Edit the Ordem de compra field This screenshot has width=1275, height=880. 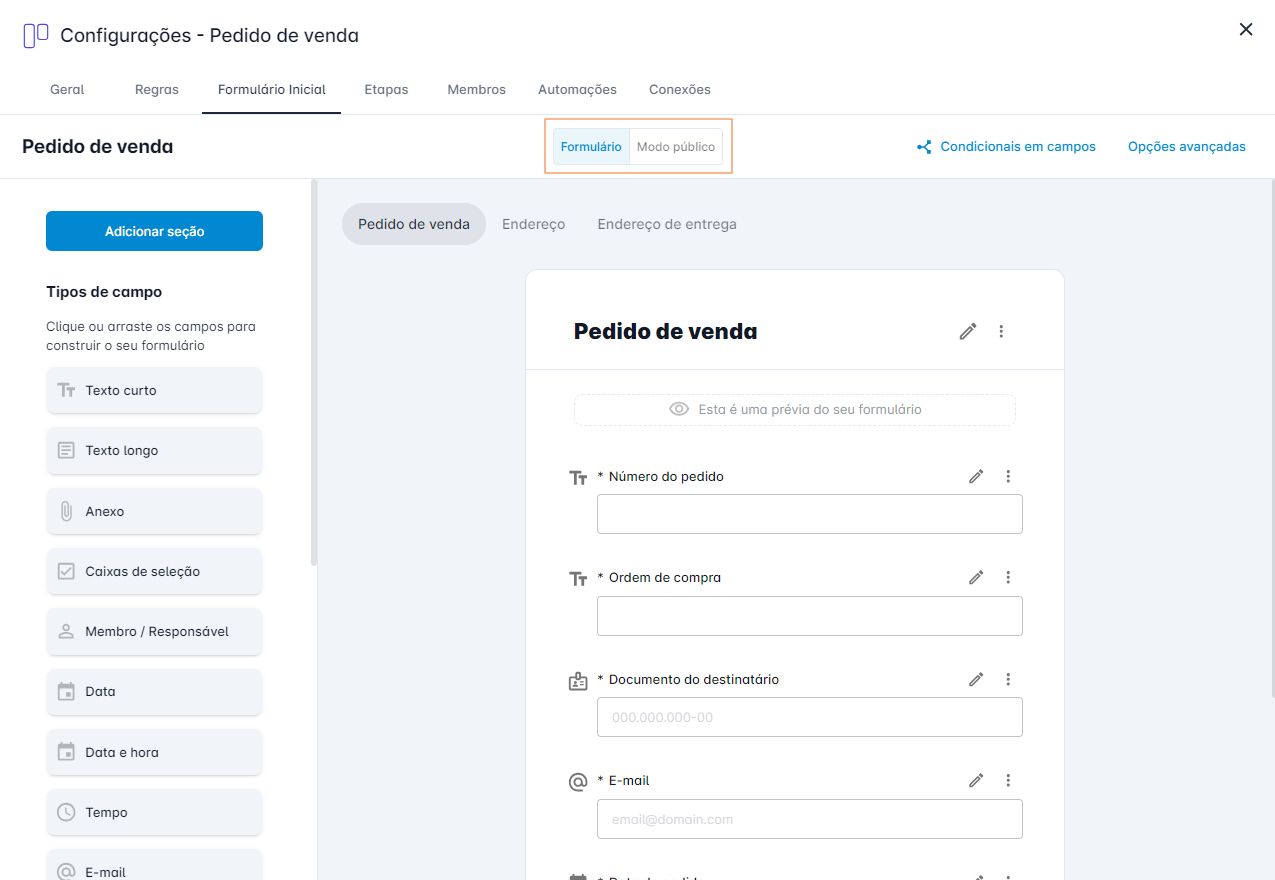976,577
